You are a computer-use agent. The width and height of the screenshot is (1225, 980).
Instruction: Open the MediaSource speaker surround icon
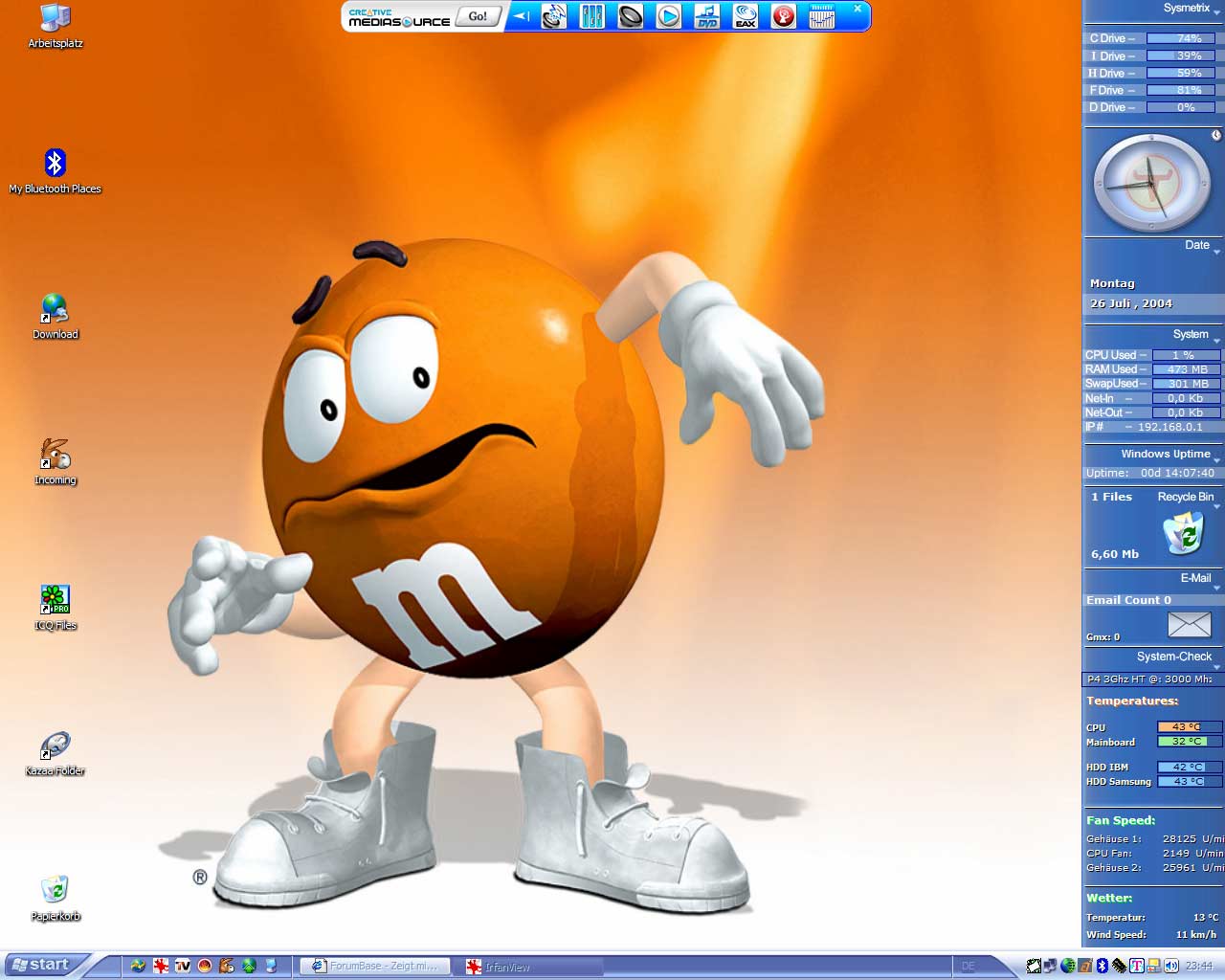pos(554,16)
